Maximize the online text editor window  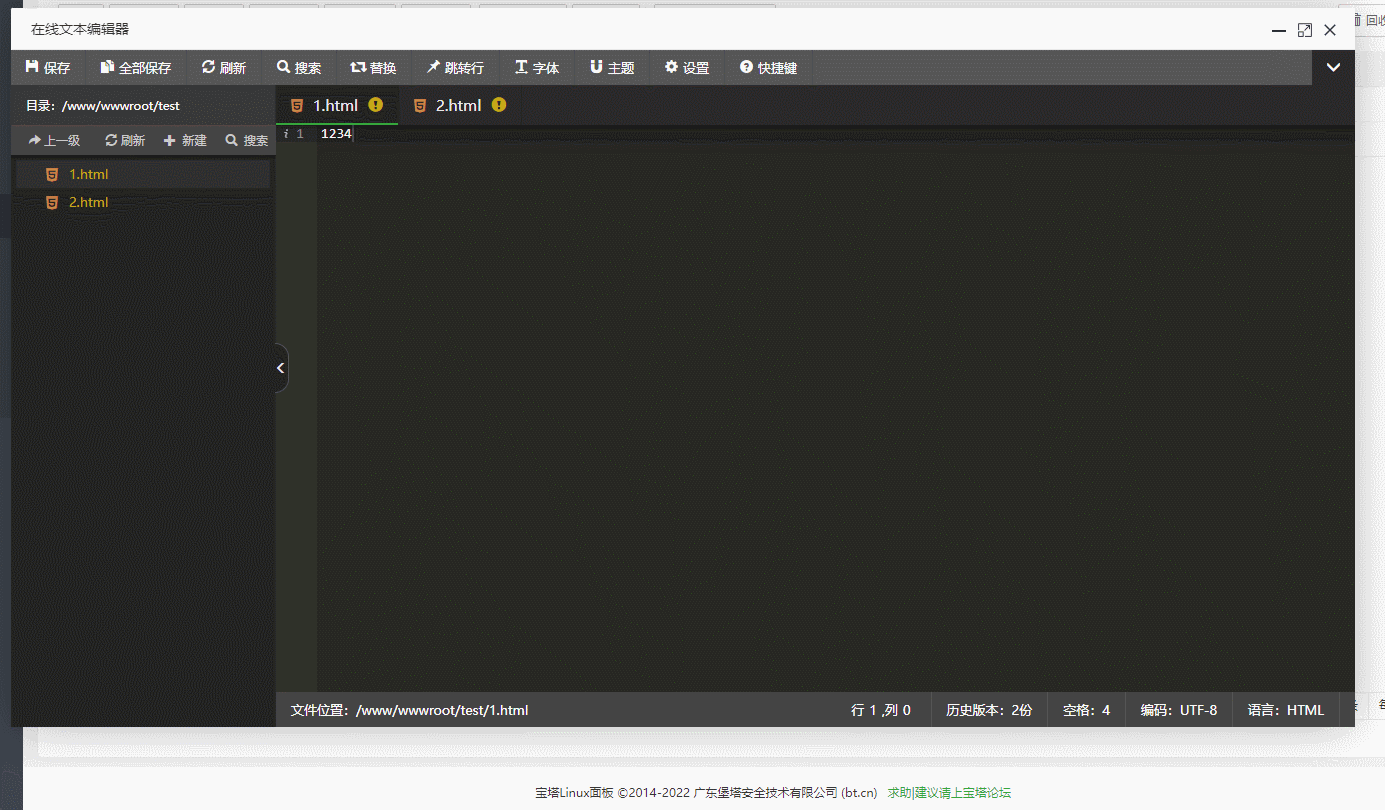coord(1305,31)
